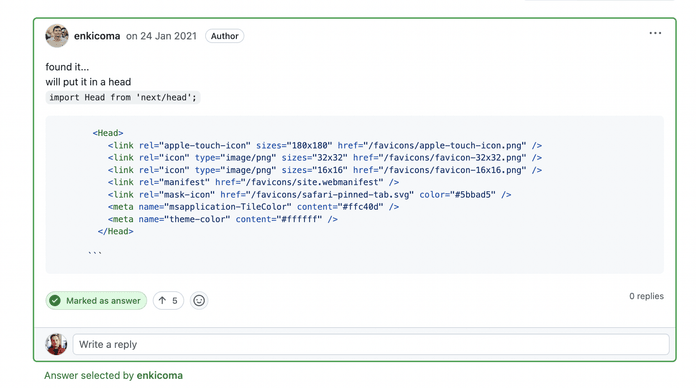Screen dimensions: 696x388
Task: Open the enkicoma username link in the header
Action: coord(97,36)
